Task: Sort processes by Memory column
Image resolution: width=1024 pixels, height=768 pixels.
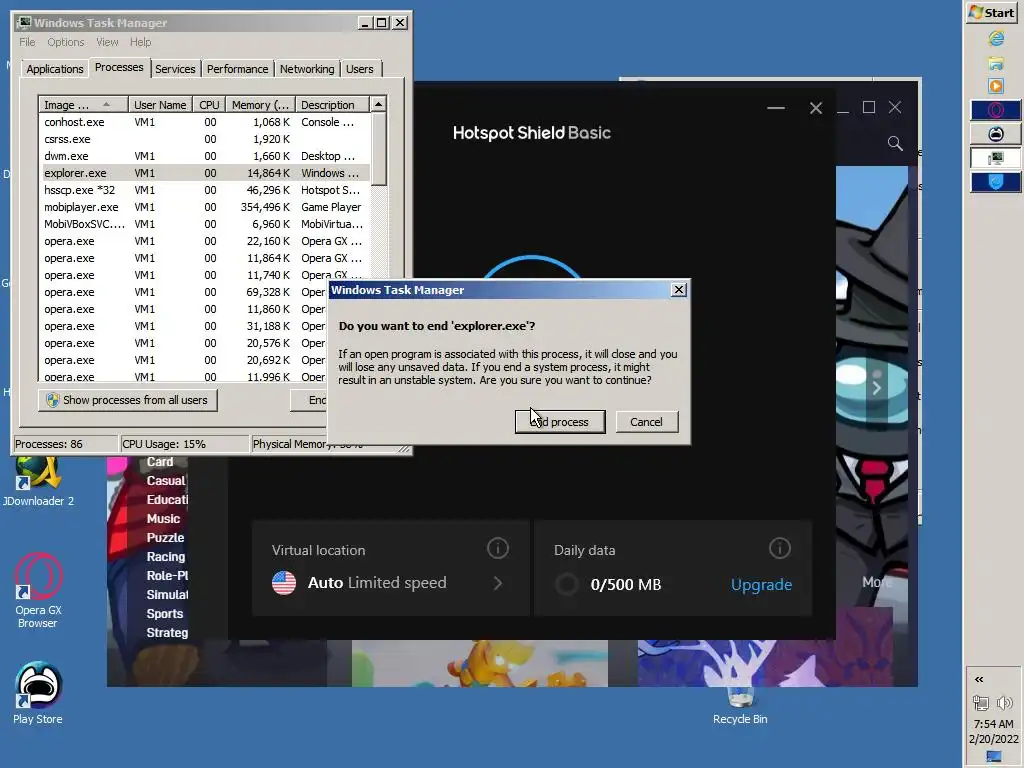Action: 260,104
